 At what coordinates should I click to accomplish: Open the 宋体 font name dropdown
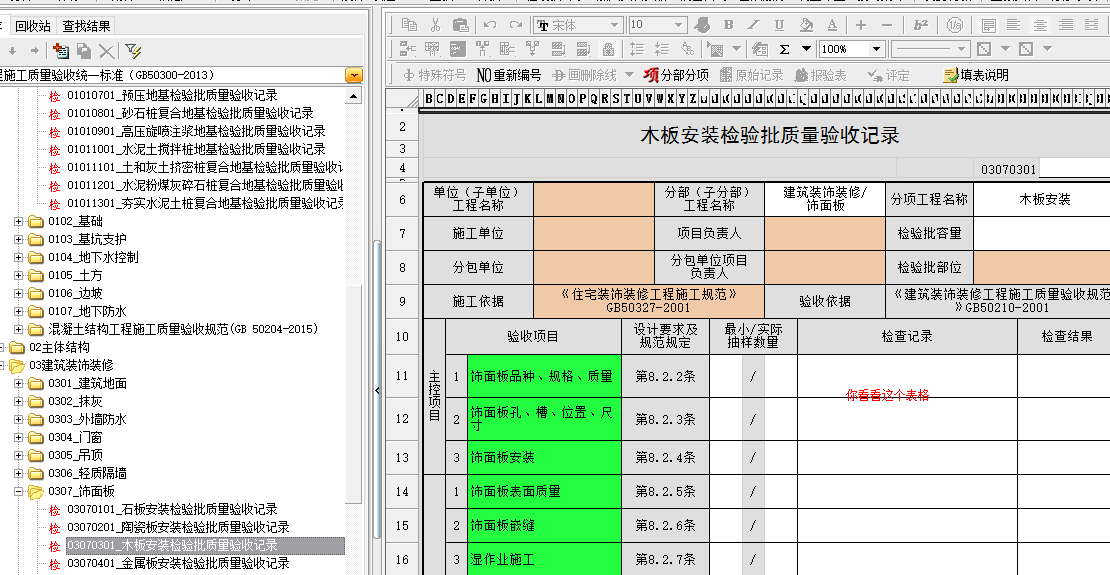(614, 25)
